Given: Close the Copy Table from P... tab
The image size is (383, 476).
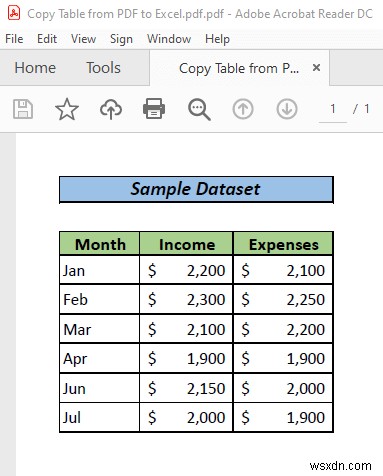Looking at the screenshot, I should click(x=316, y=68).
